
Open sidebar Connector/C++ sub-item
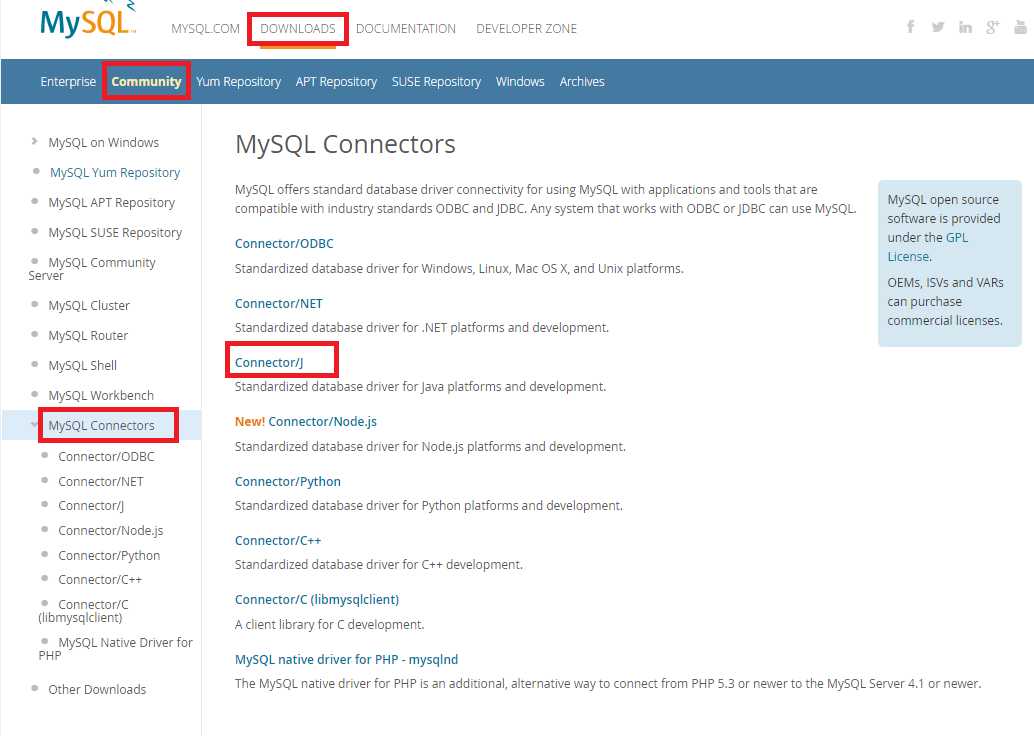[x=100, y=580]
